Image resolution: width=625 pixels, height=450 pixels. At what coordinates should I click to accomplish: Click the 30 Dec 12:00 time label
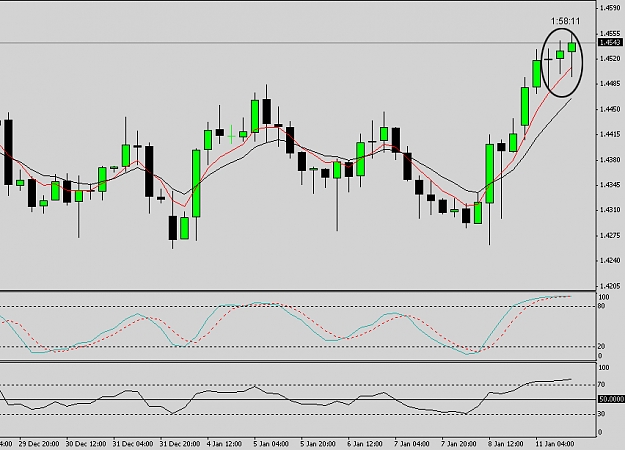(x=86, y=444)
